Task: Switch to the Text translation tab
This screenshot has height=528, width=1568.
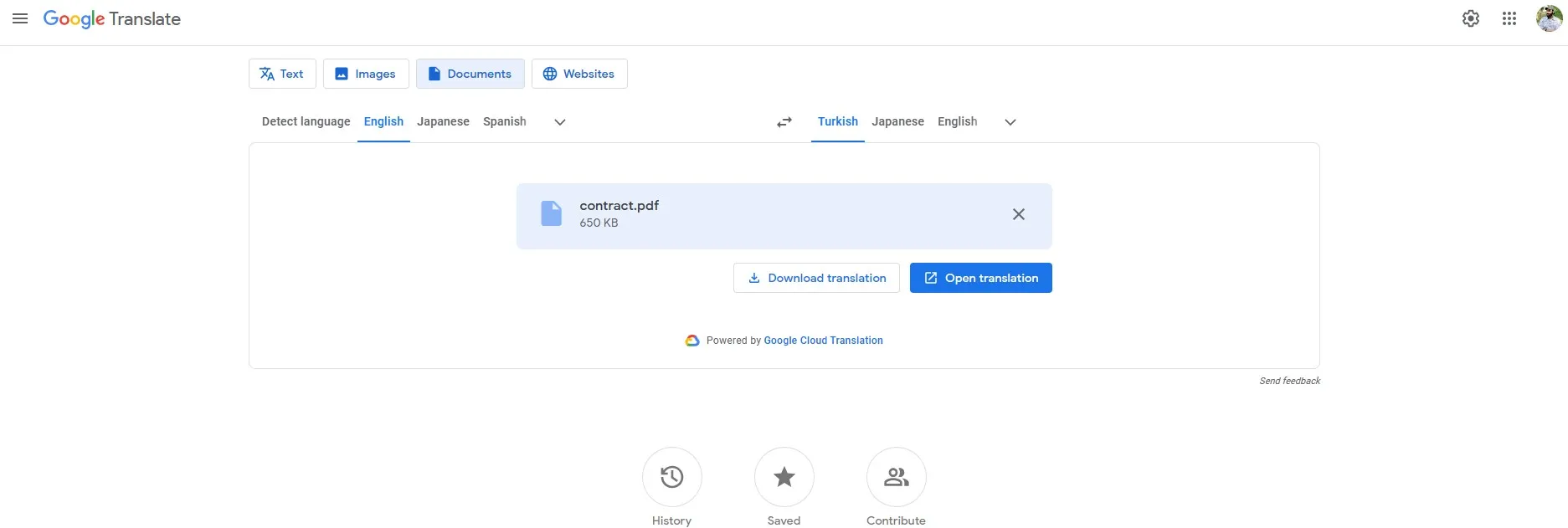Action: 282,74
